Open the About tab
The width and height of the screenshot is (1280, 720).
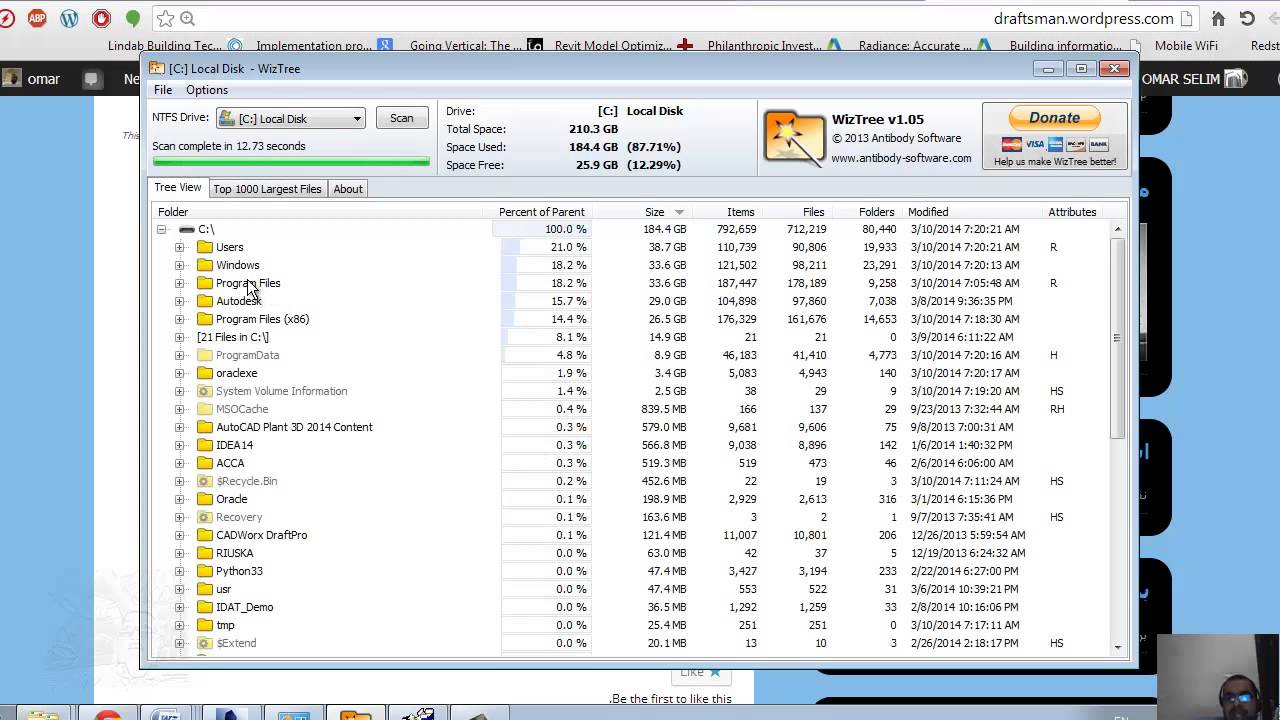(x=348, y=189)
